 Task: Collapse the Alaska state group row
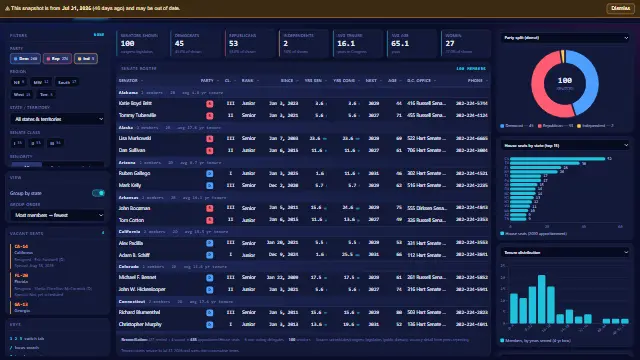point(303,128)
